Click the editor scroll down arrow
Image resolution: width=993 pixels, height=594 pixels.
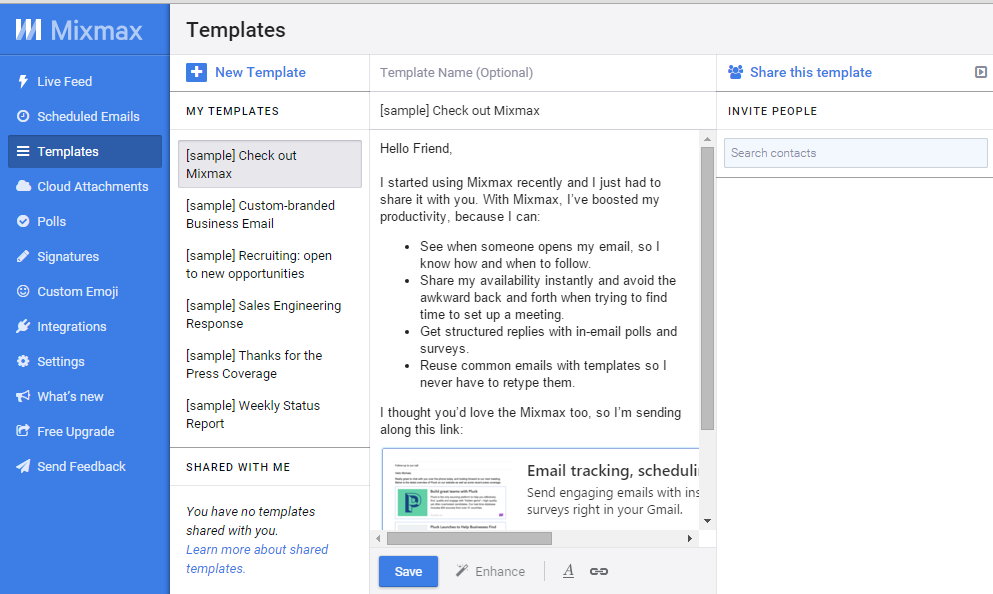point(707,521)
